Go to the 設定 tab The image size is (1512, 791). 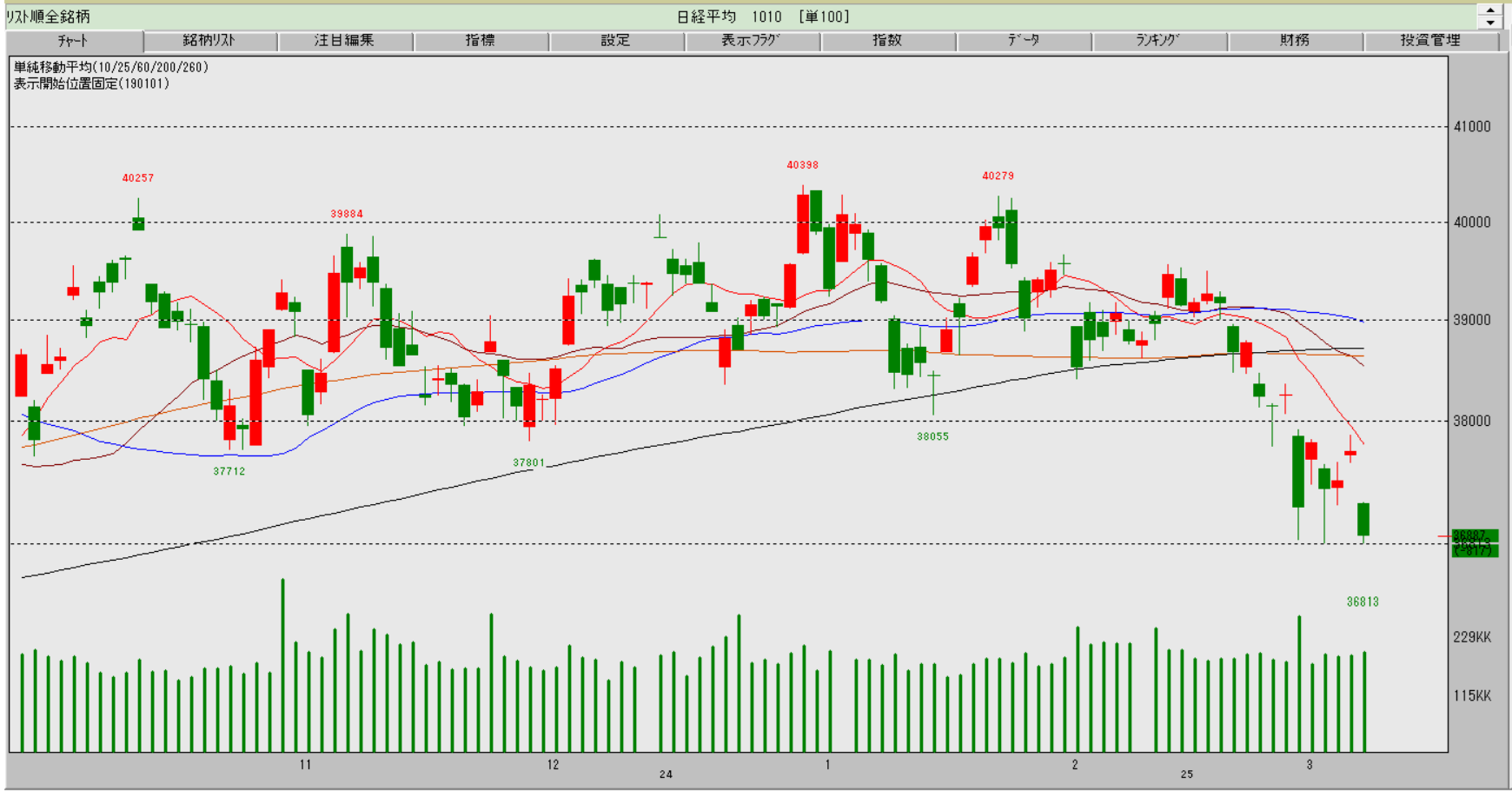tap(616, 41)
